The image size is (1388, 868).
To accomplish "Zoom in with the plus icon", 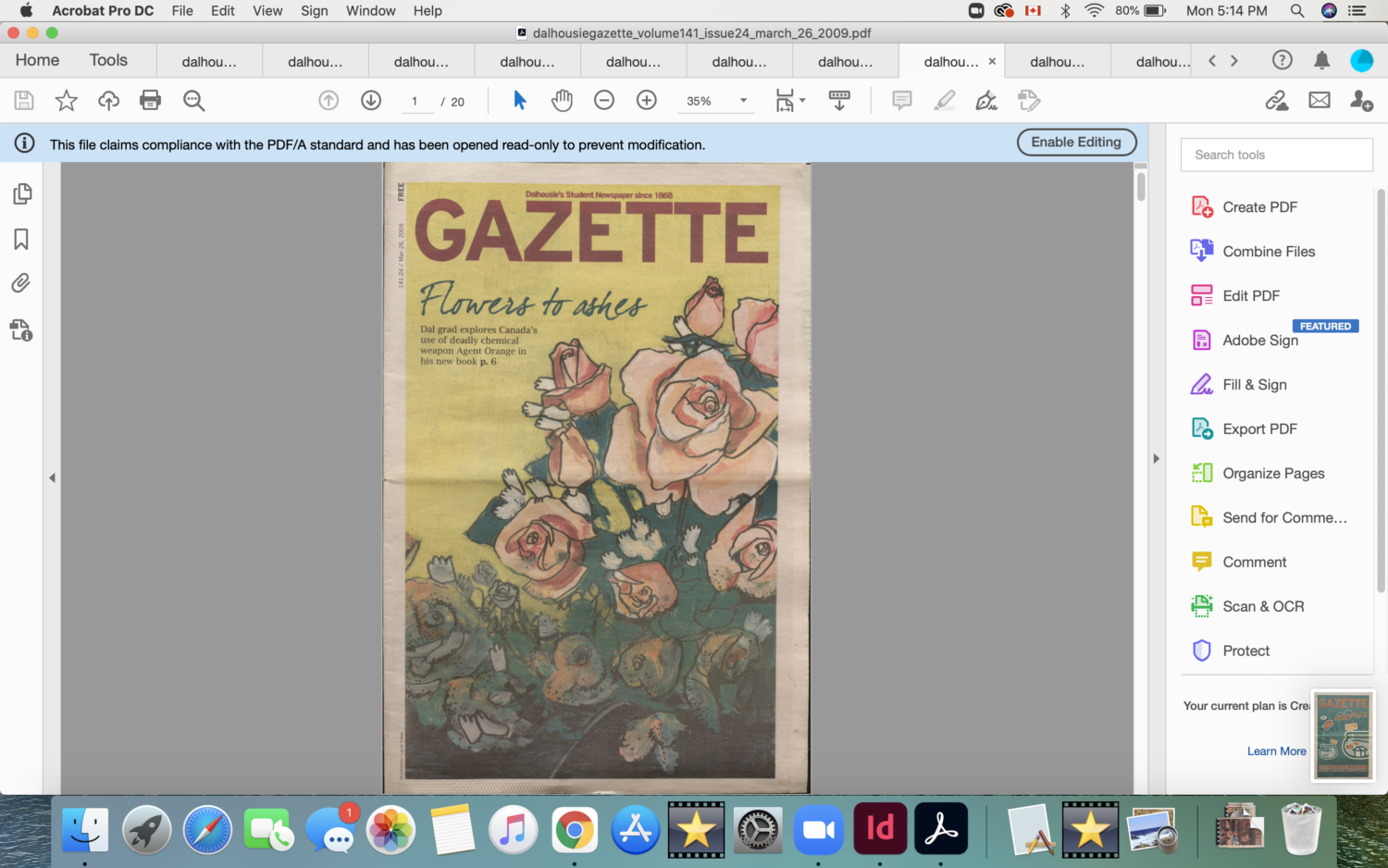I will tap(647, 100).
